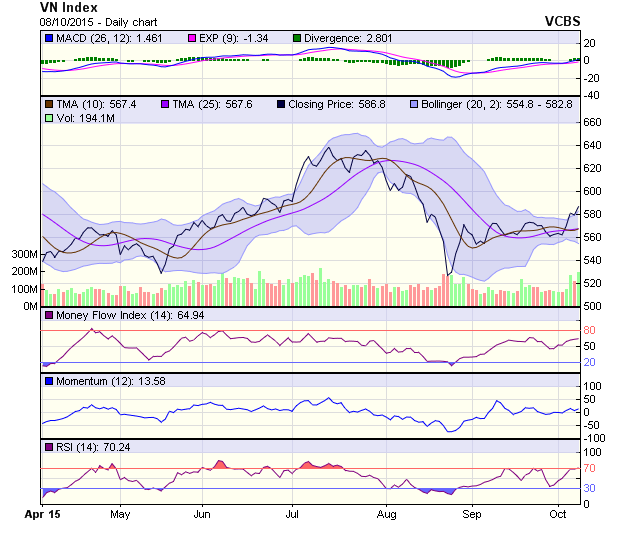Select the purple TMA (25) legend swatch
Viewport: 620px width, 535px height.
[x=165, y=103]
